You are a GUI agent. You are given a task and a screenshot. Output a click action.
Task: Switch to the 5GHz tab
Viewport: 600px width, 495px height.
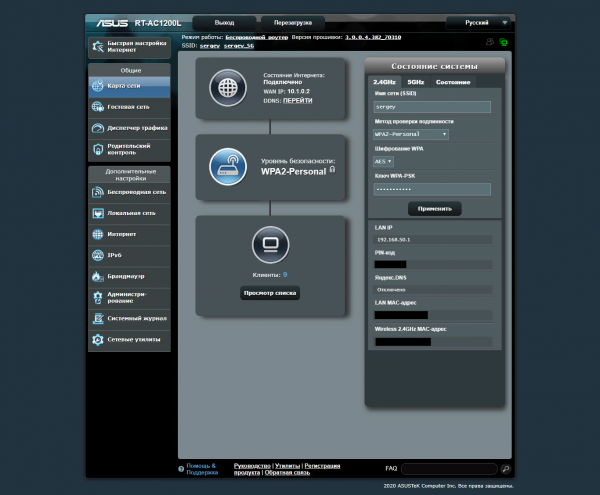click(416, 81)
